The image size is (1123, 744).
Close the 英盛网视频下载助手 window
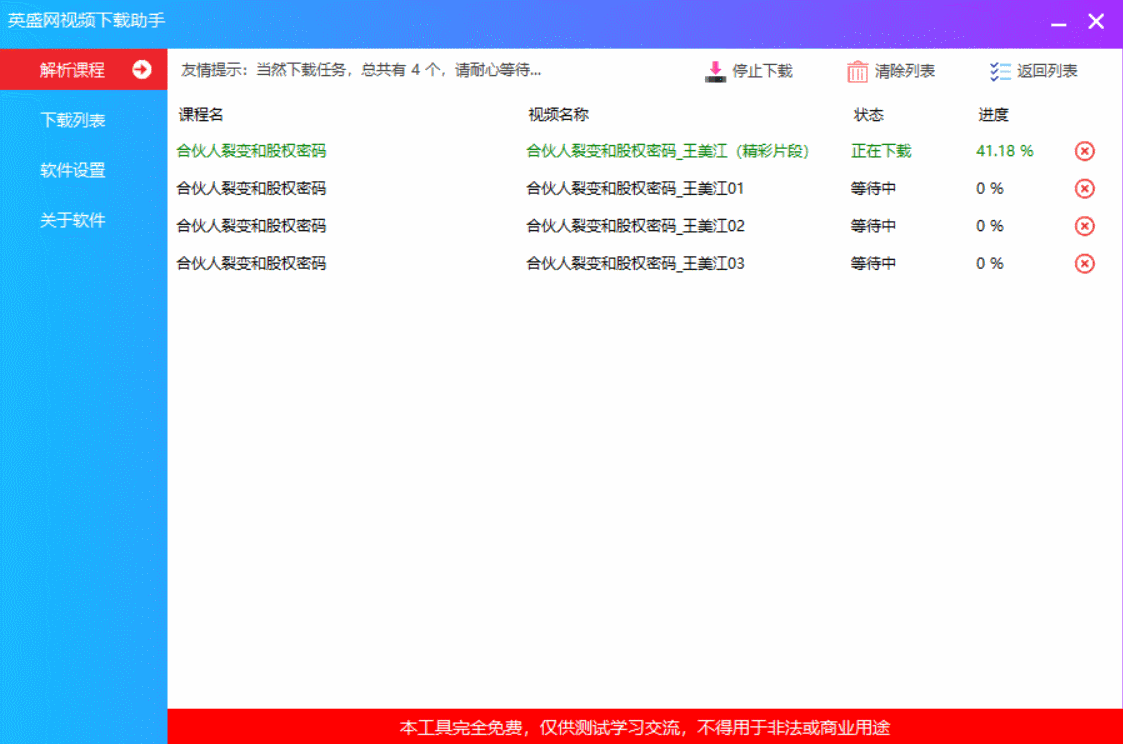[1096, 21]
